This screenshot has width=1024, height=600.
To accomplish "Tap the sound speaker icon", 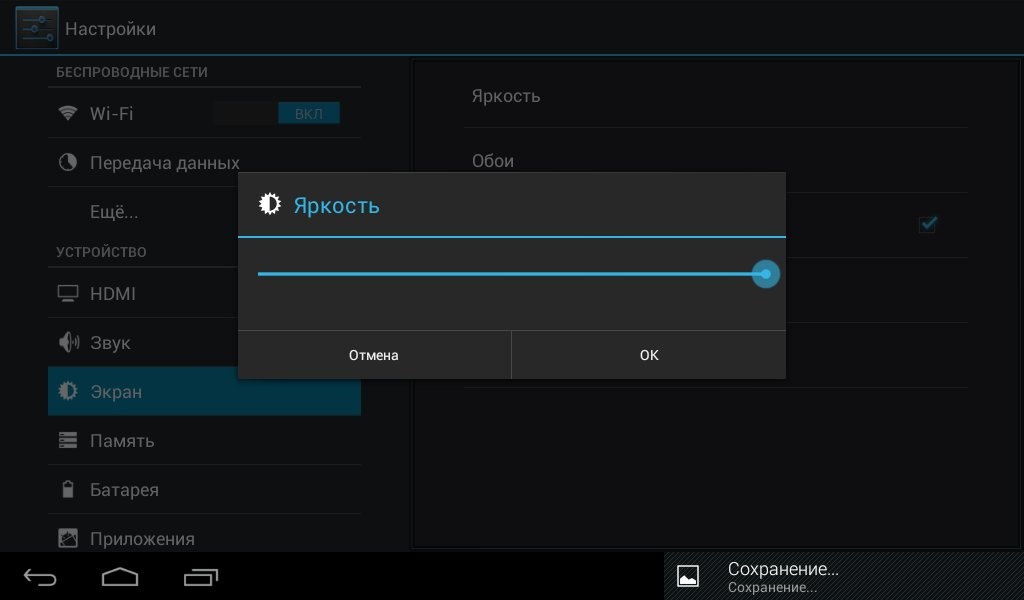I will pyautogui.click(x=68, y=343).
